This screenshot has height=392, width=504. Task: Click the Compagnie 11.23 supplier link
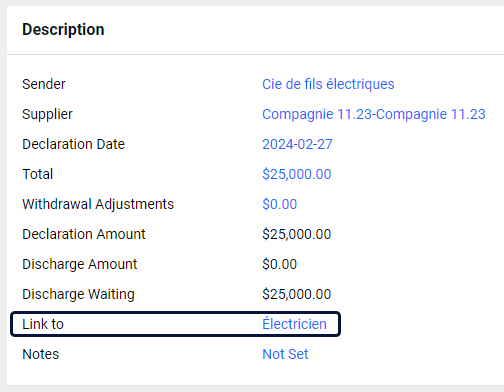[374, 114]
